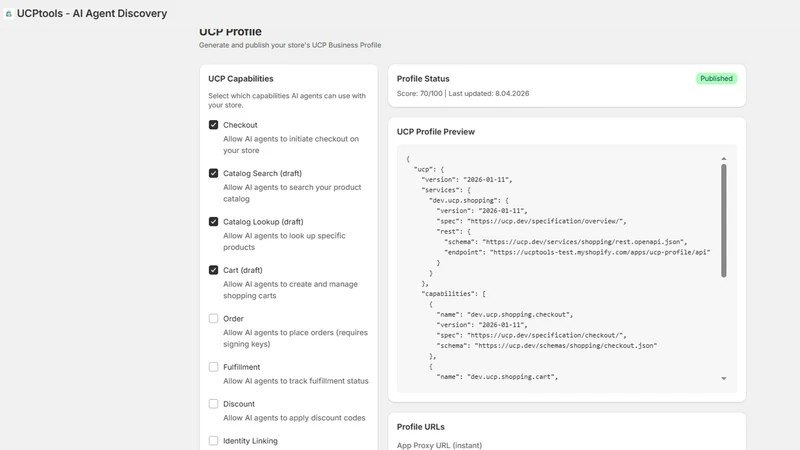Click the Order label text
The width and height of the screenshot is (800, 450).
(233, 318)
